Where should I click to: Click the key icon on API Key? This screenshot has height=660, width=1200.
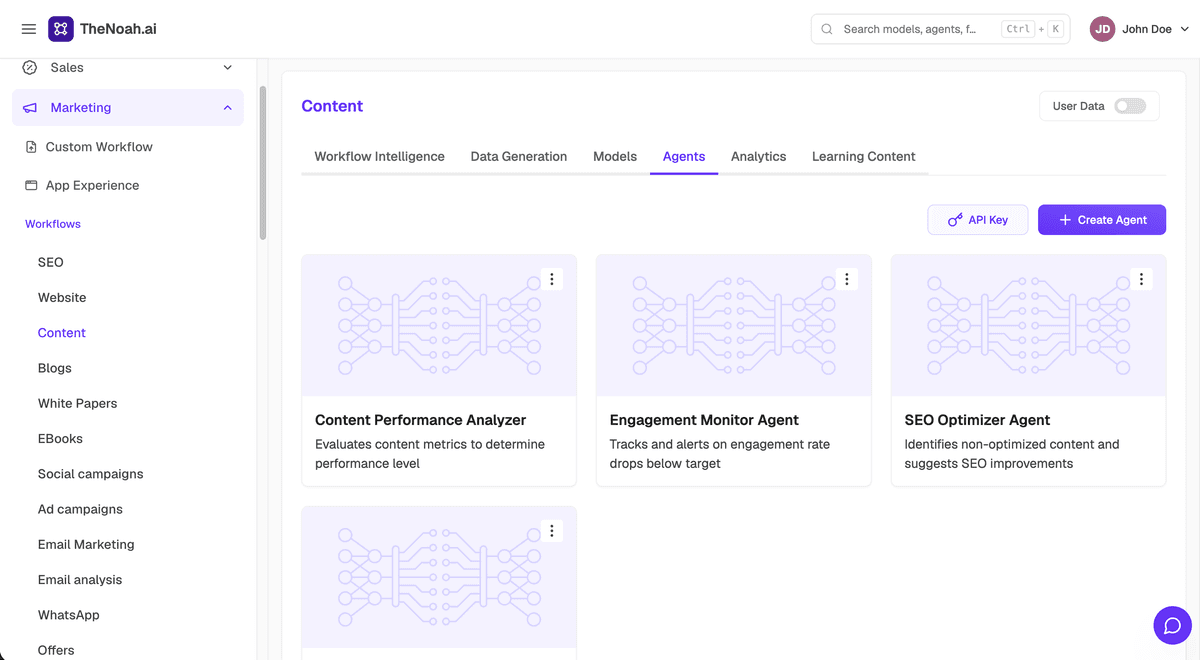pyautogui.click(x=955, y=220)
